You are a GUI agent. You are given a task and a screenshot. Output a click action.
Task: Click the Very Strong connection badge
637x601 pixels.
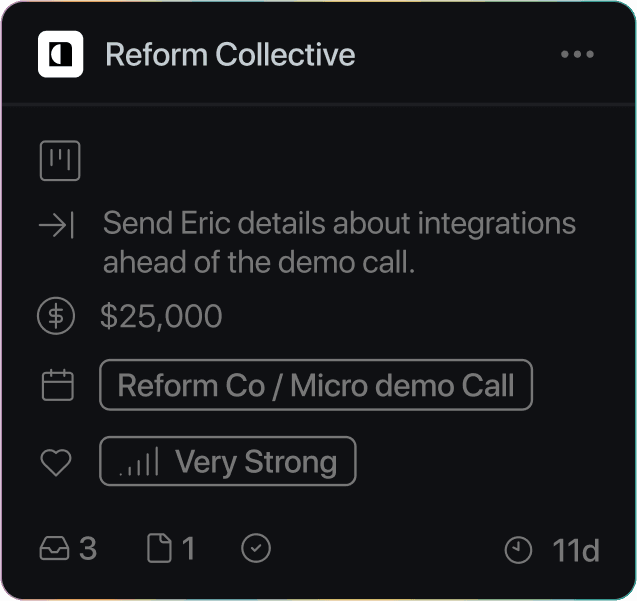pyautogui.click(x=228, y=462)
